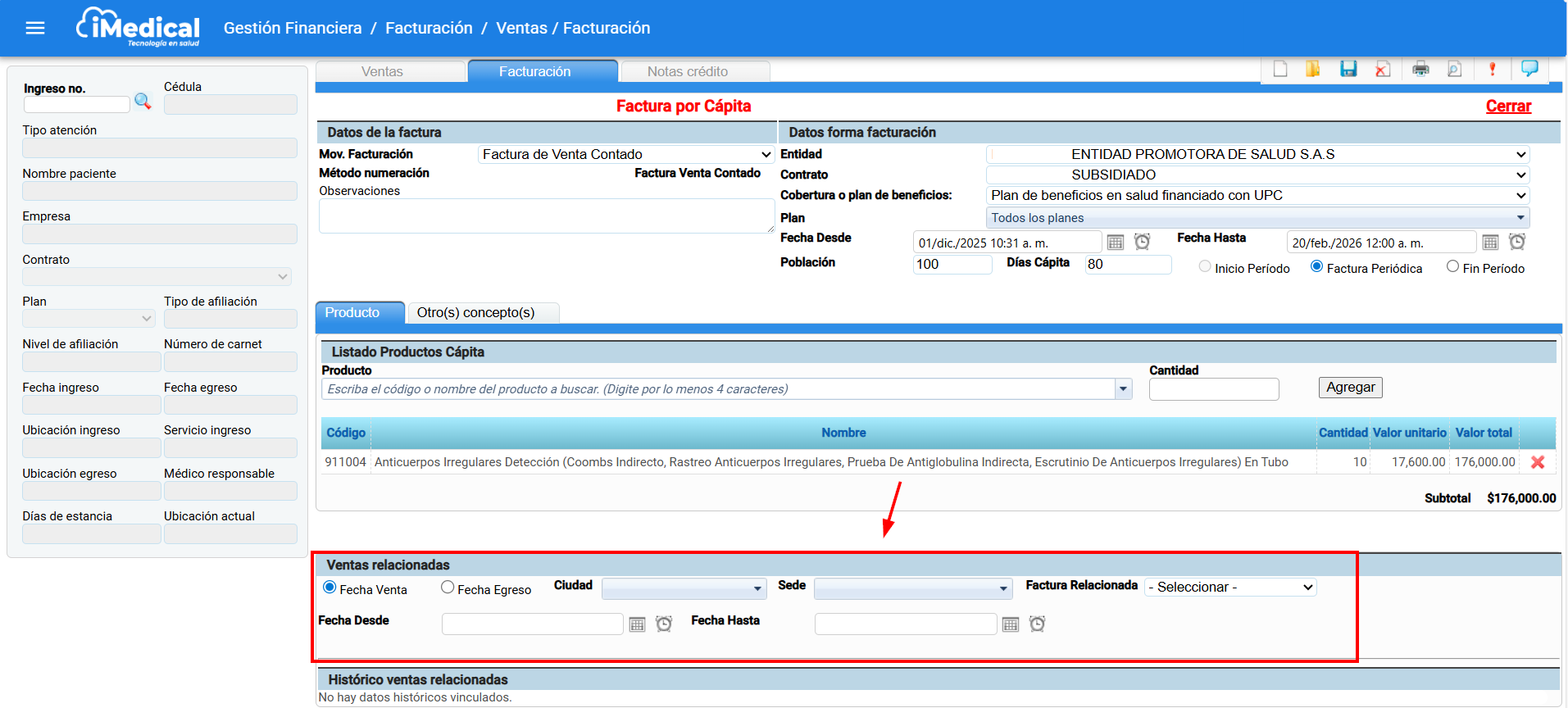
Task: Open calendar for top Fecha Hasta
Action: pyautogui.click(x=1490, y=243)
